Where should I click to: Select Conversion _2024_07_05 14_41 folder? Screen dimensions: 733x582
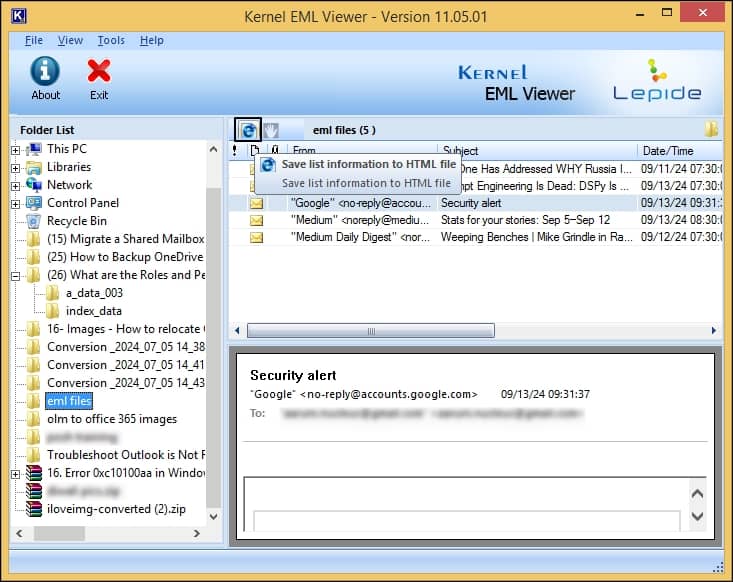(126, 365)
